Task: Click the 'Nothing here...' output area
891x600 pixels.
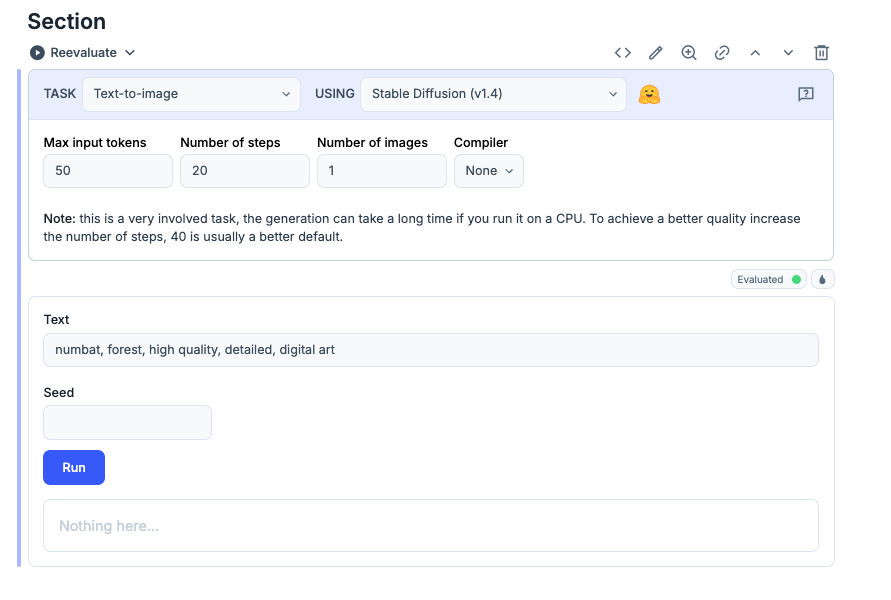Action: tap(431, 526)
